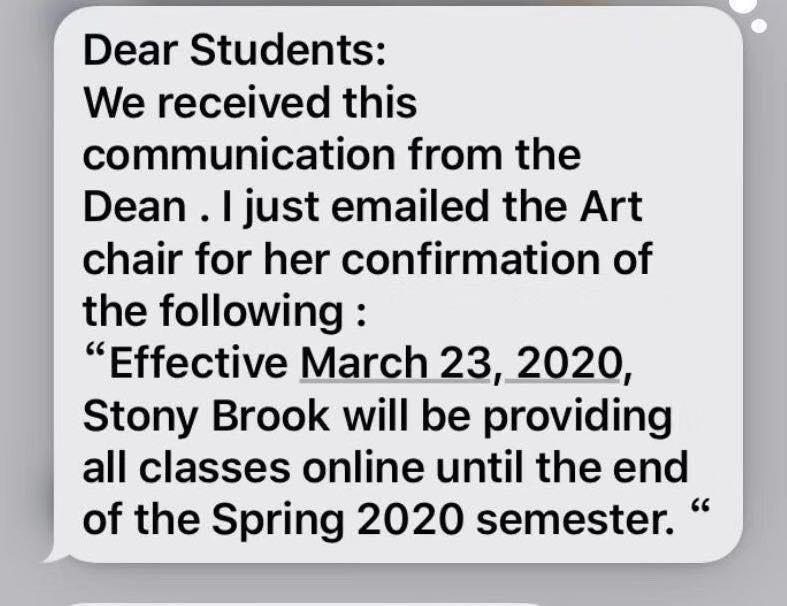This screenshot has height=606, width=787.
Task: Click the line "We received this"
Action: (x=250, y=103)
